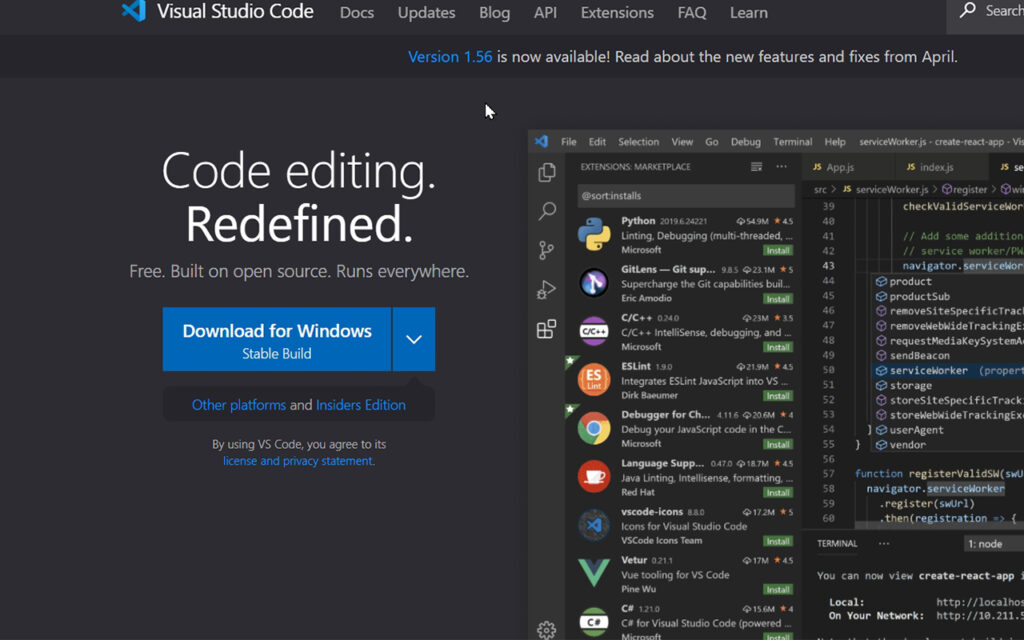Follow the Insiders Edition link
The width and height of the screenshot is (1024, 640).
pos(361,405)
